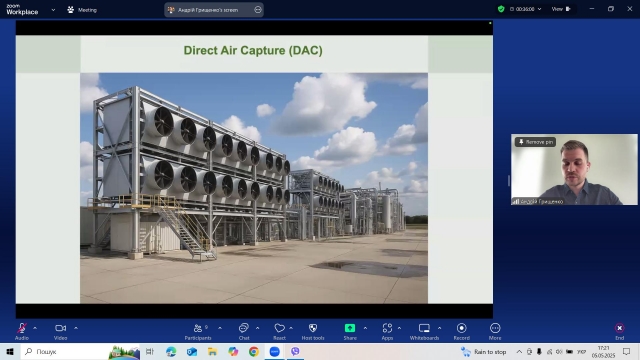Toggle the camera with the Video icon
This screenshot has height=360, width=640.
60,331
